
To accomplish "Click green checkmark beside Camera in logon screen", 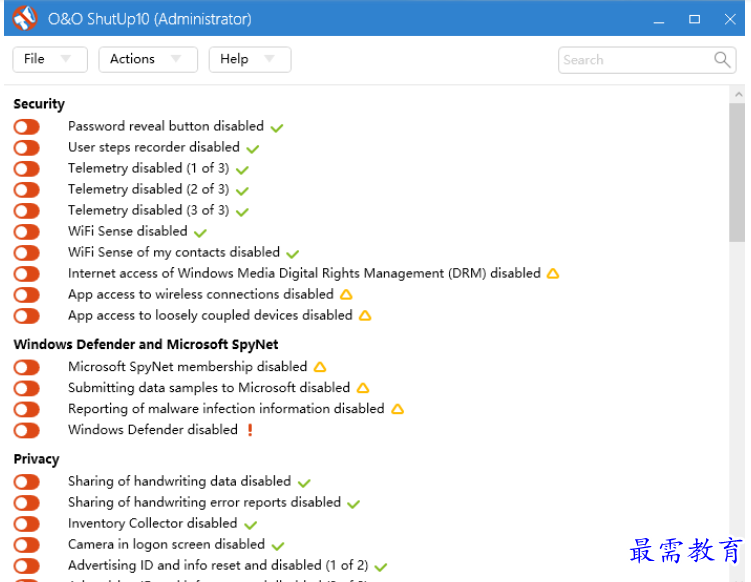I will click(278, 546).
